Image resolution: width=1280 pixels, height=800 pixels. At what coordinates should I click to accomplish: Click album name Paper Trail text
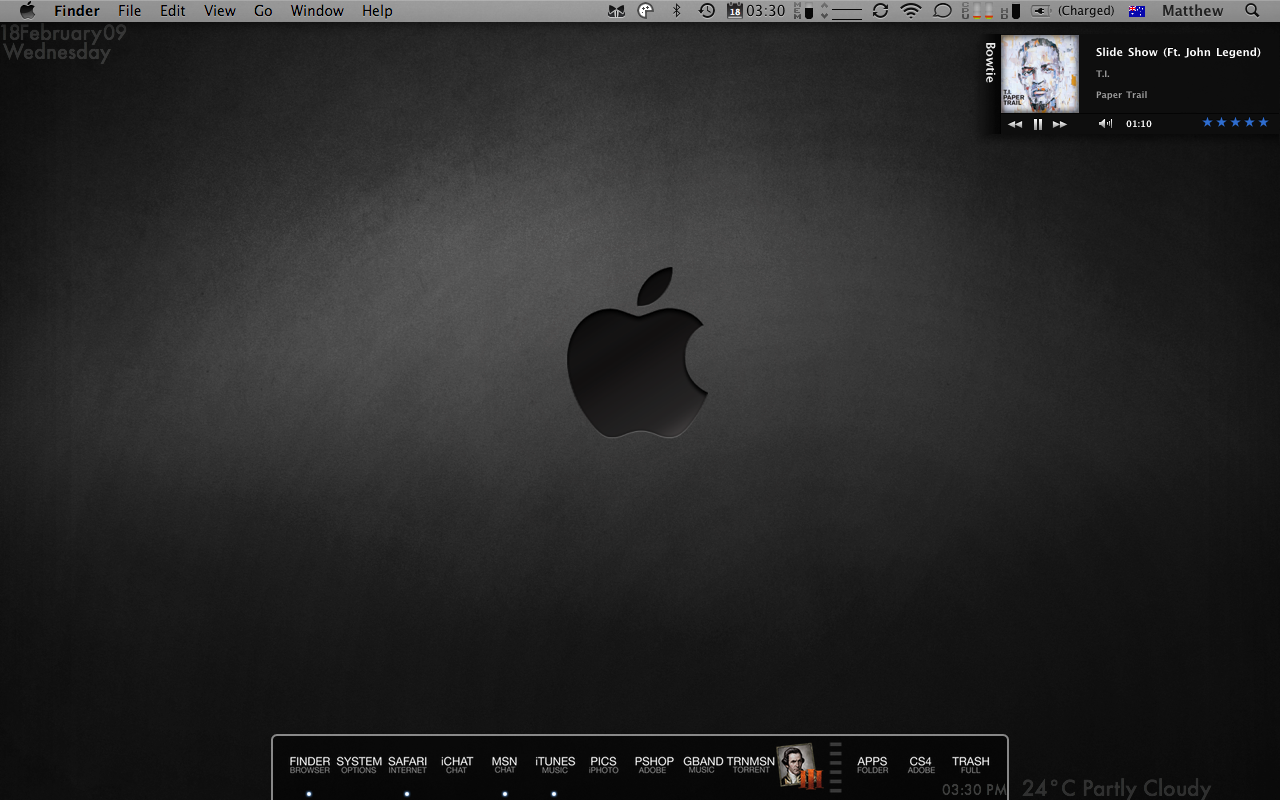coord(1121,95)
